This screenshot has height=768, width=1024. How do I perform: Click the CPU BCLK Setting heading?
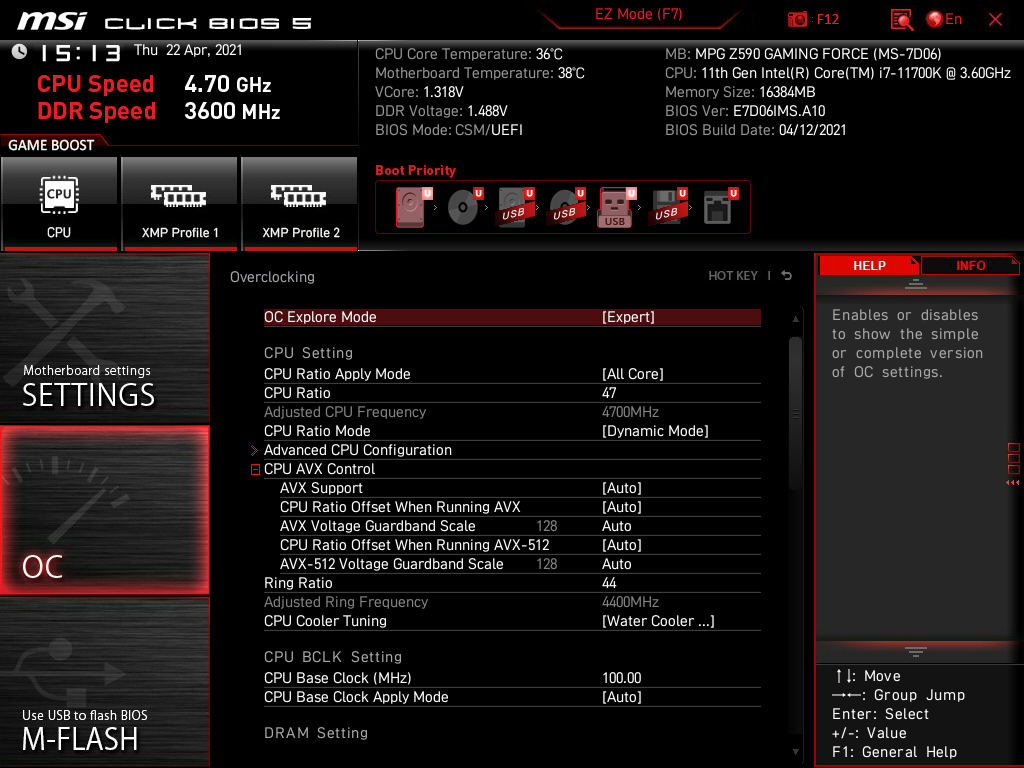click(333, 657)
